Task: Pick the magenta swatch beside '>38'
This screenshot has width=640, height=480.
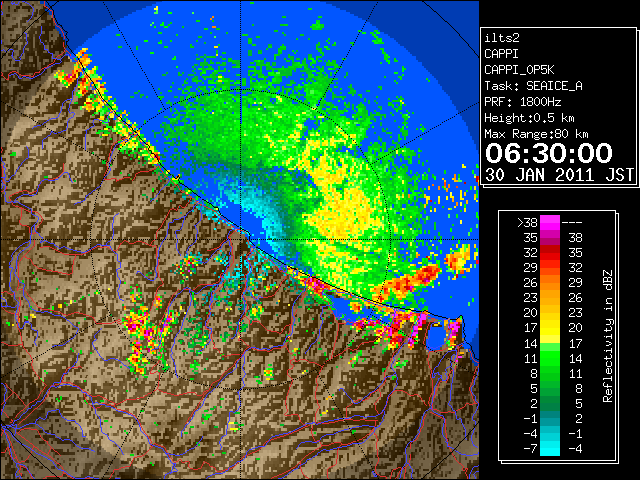Action: 550,222
